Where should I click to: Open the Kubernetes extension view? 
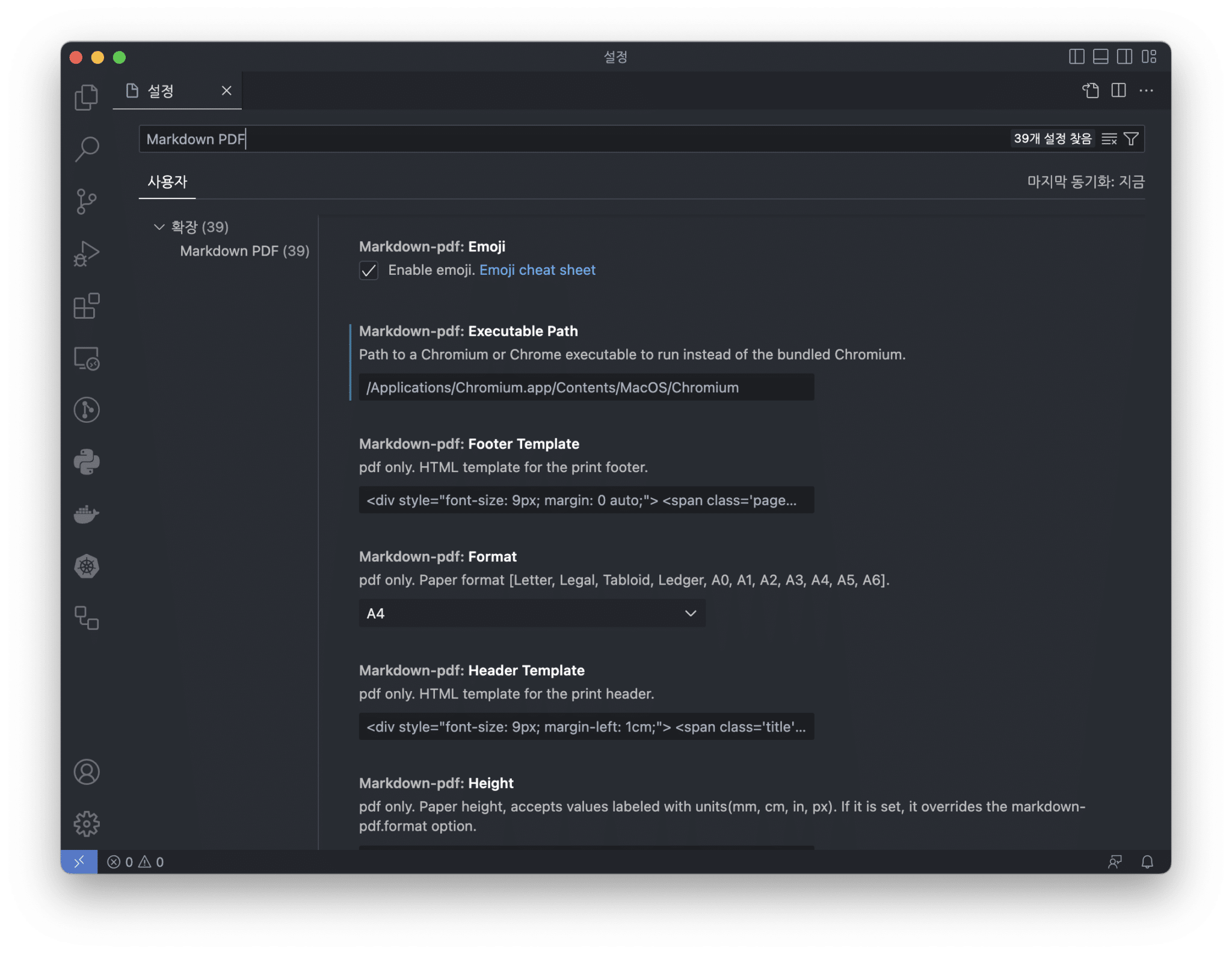coord(87,566)
